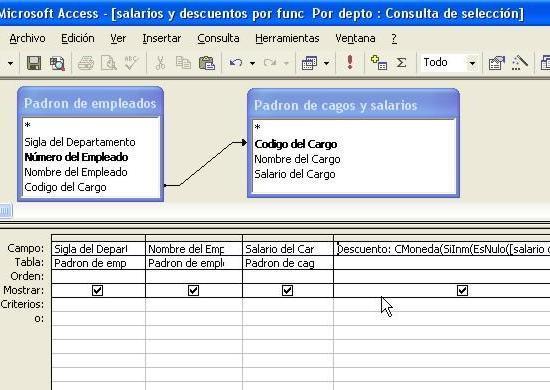Open the Archivo menu
The width and height of the screenshot is (550, 390).
(x=27, y=38)
